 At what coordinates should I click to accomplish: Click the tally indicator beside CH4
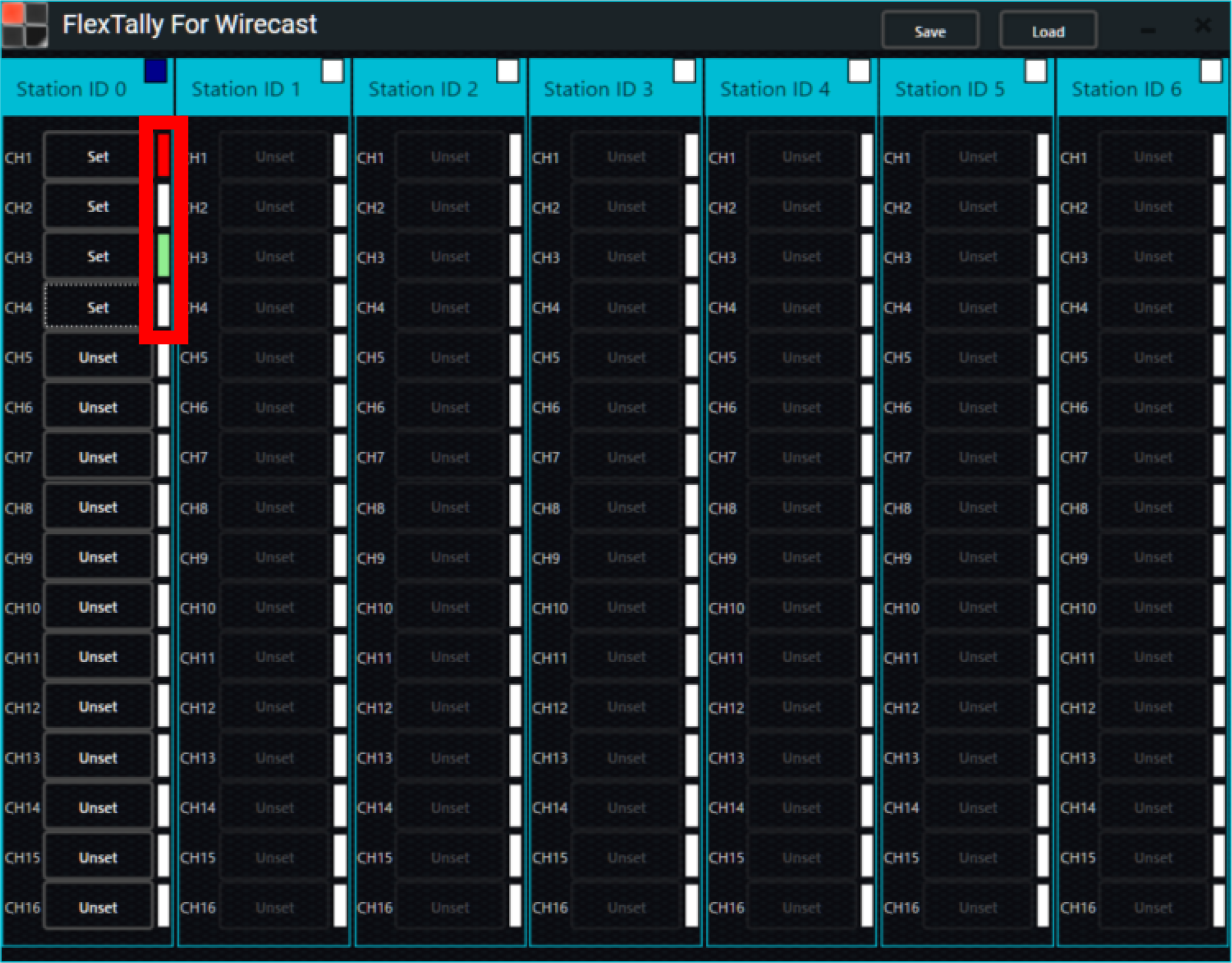(x=163, y=306)
